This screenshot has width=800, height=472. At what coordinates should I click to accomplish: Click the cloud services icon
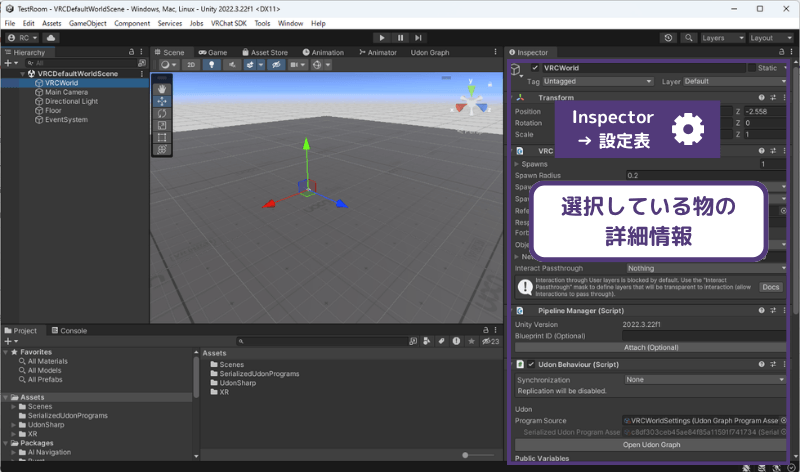(x=51, y=38)
